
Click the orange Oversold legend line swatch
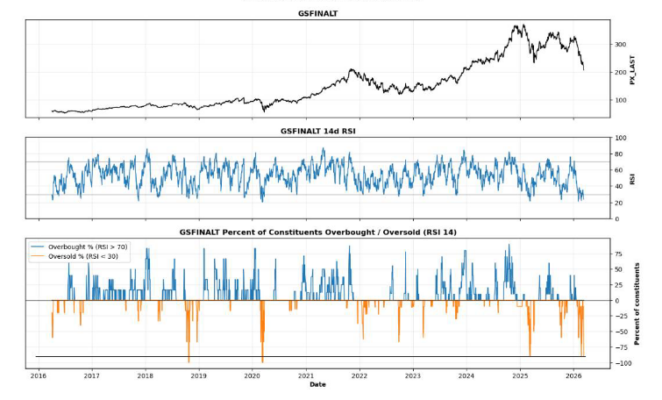click(x=39, y=255)
